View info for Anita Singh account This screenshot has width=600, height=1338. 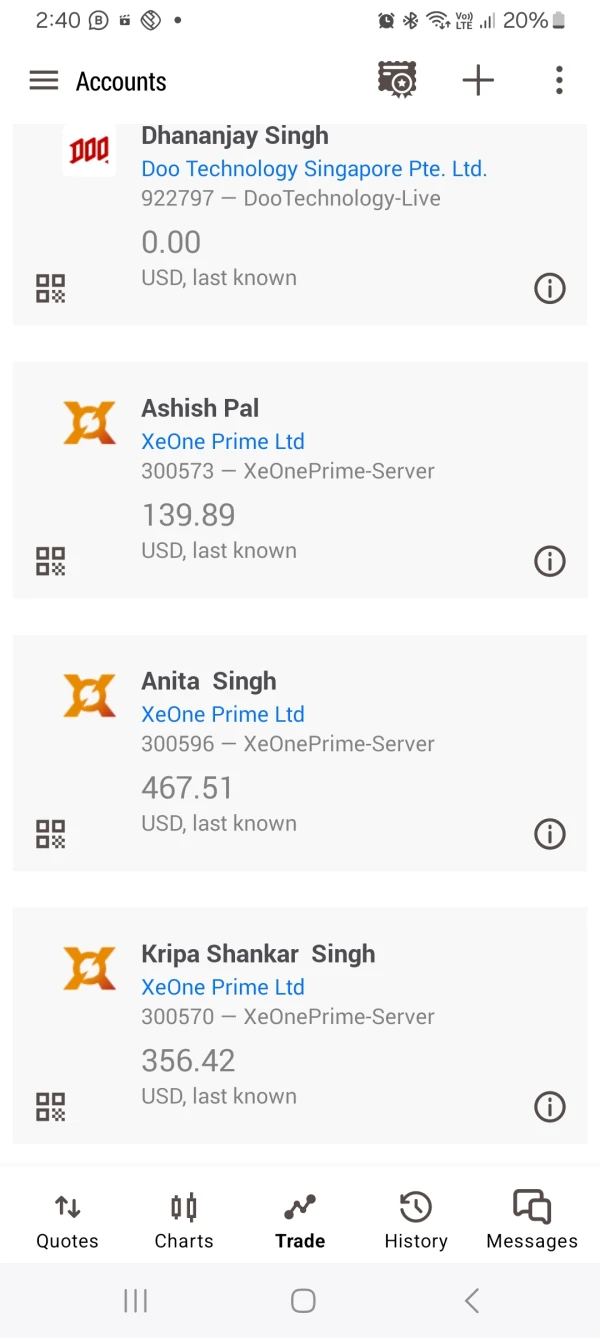549,834
